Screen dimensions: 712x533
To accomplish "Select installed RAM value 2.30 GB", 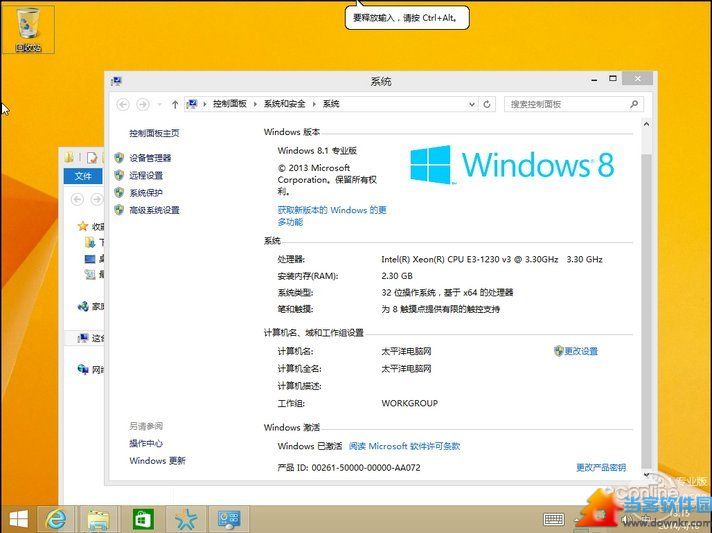I will [397, 276].
